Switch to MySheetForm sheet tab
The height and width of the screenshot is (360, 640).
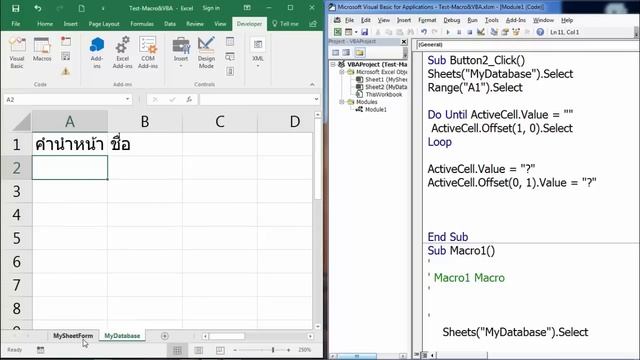[x=73, y=336]
